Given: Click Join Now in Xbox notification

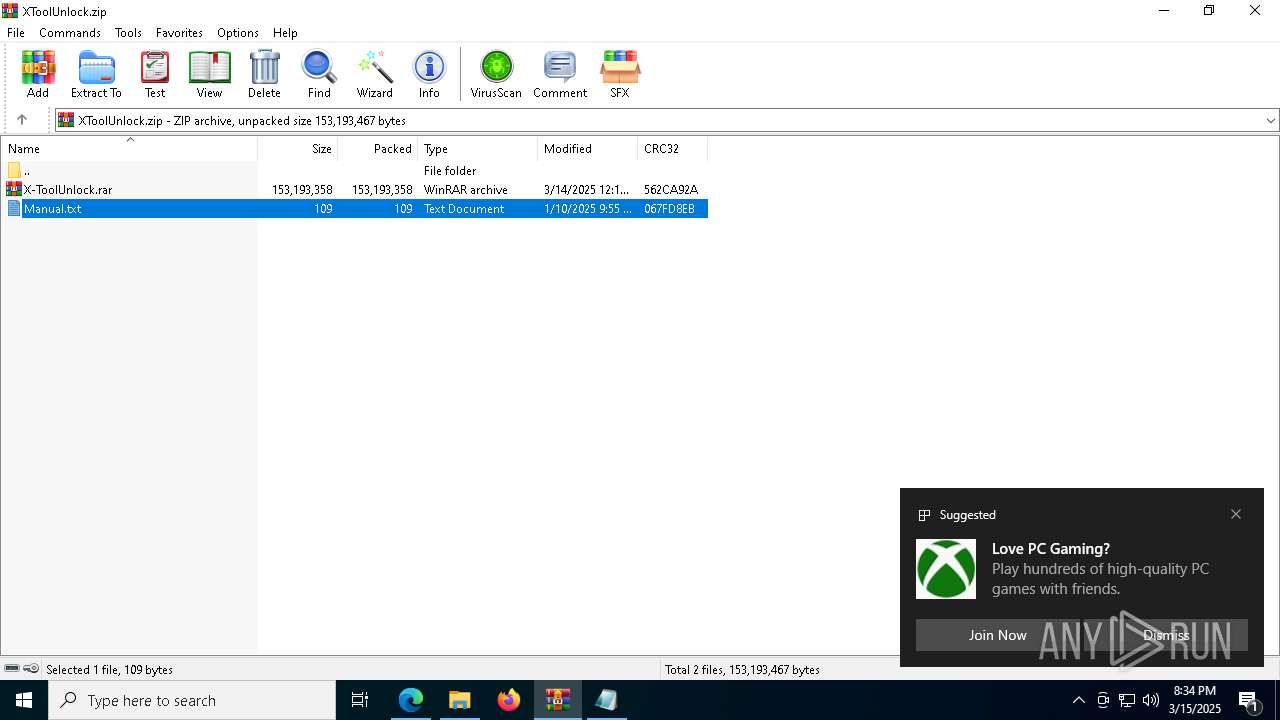Looking at the screenshot, I should [997, 635].
